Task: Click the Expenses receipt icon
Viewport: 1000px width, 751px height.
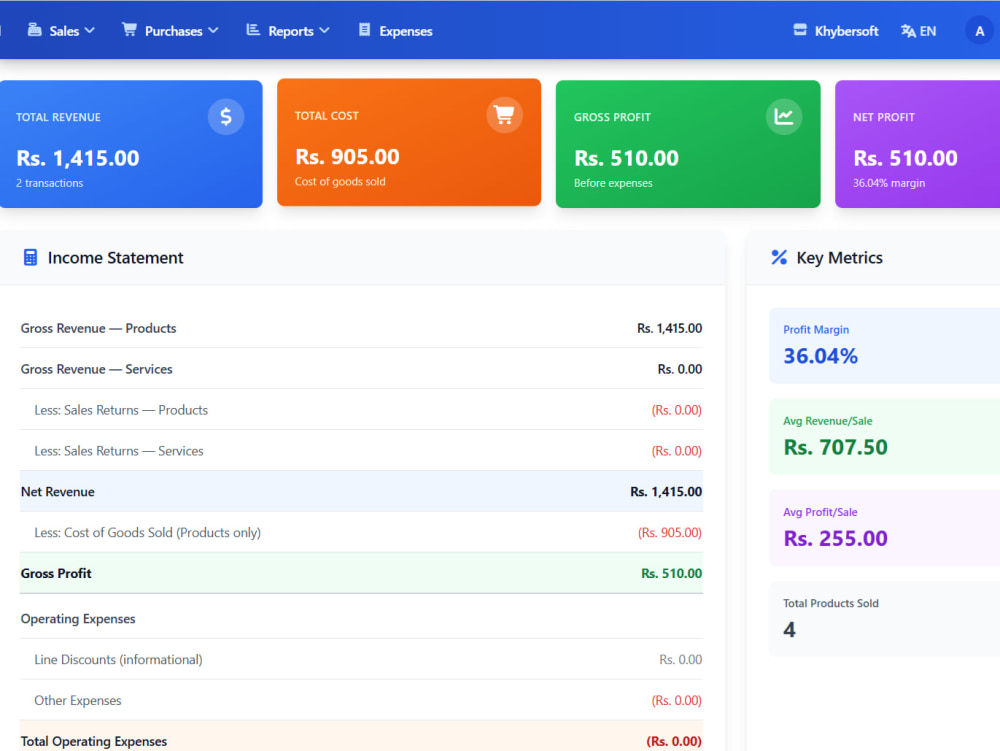Action: click(364, 30)
